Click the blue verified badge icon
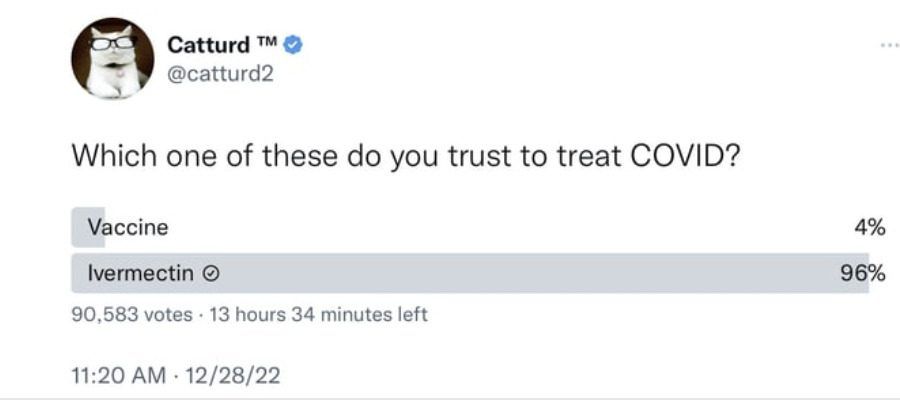This screenshot has width=900, height=400. (x=293, y=44)
